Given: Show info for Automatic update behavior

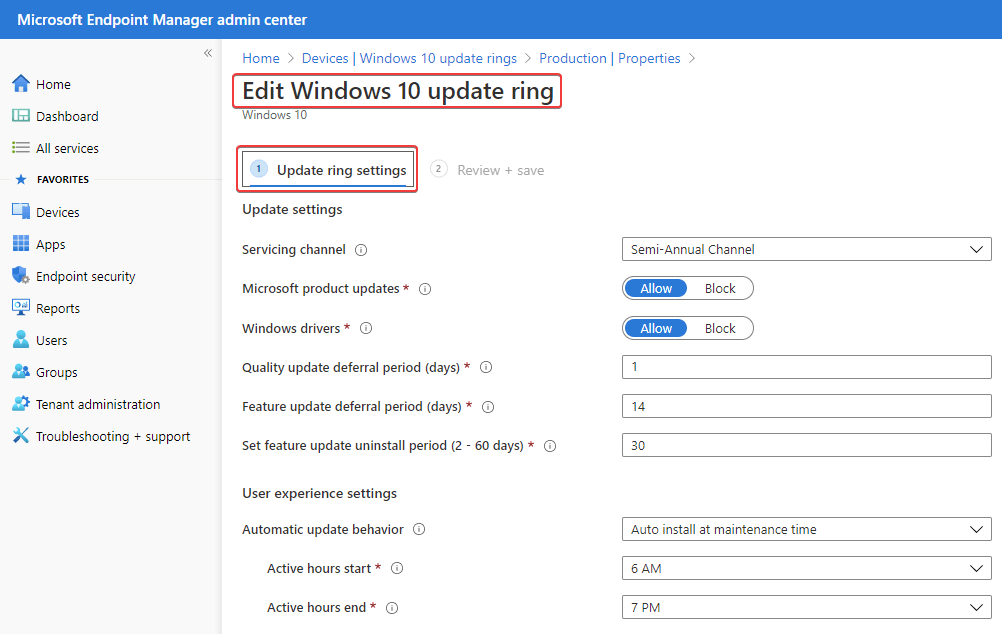Looking at the screenshot, I should [419, 529].
